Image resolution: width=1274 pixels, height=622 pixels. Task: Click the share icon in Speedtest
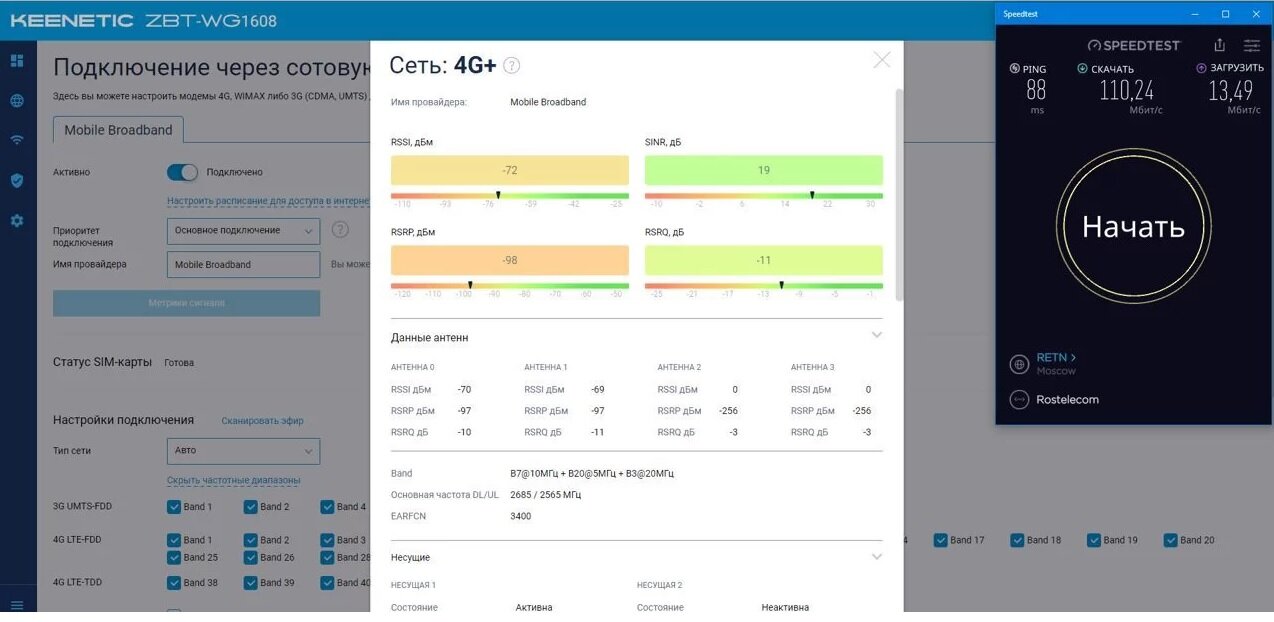[x=1219, y=45]
